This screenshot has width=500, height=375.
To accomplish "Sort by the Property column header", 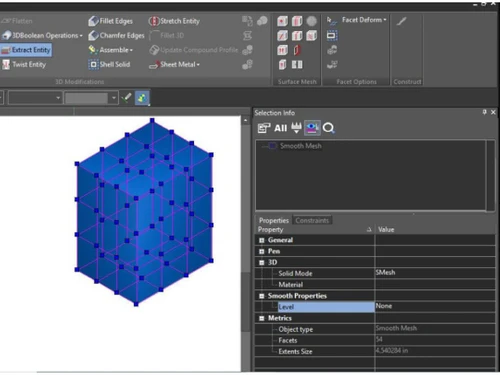I will click(315, 230).
